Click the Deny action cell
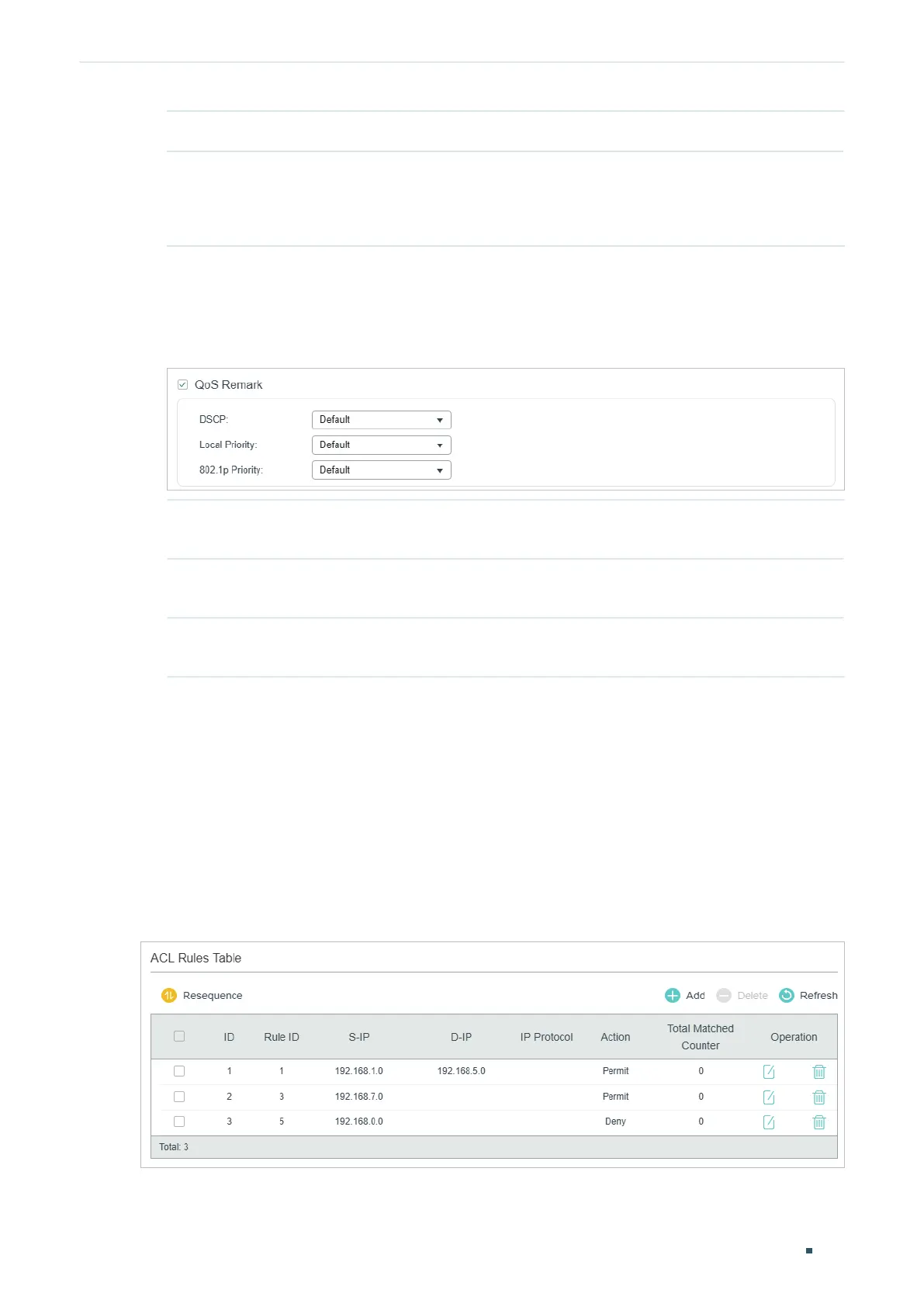The width and height of the screenshot is (924, 1307). (615, 1122)
